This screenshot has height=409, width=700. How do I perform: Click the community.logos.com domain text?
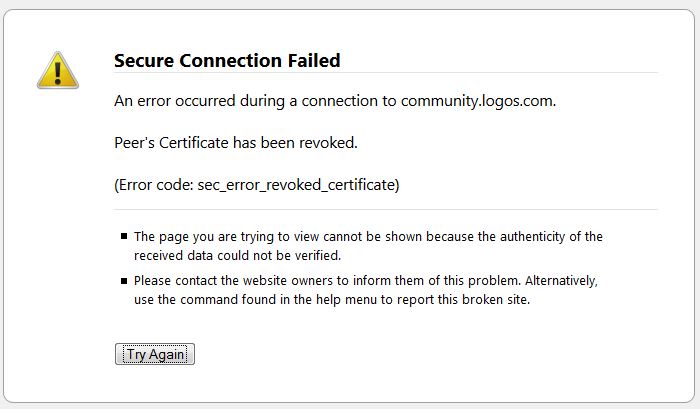[x=479, y=101]
